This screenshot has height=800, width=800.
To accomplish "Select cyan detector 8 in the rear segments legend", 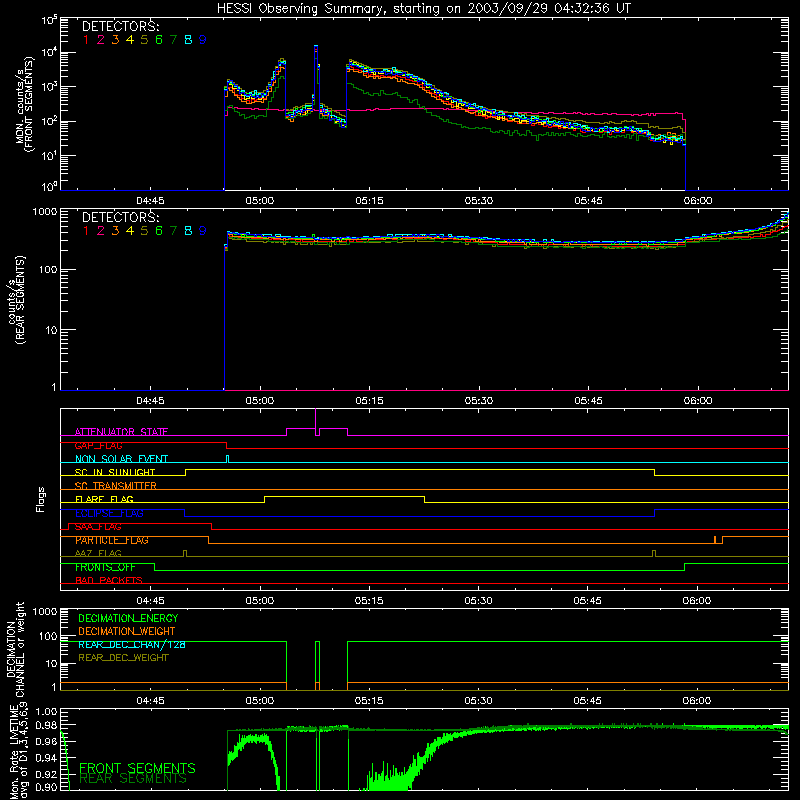I will click(188, 231).
